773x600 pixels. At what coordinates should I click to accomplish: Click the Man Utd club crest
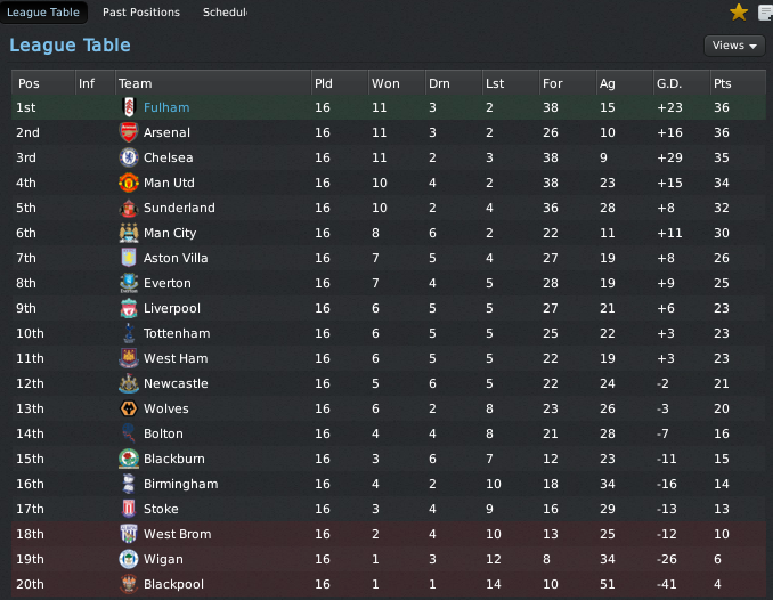[127, 182]
